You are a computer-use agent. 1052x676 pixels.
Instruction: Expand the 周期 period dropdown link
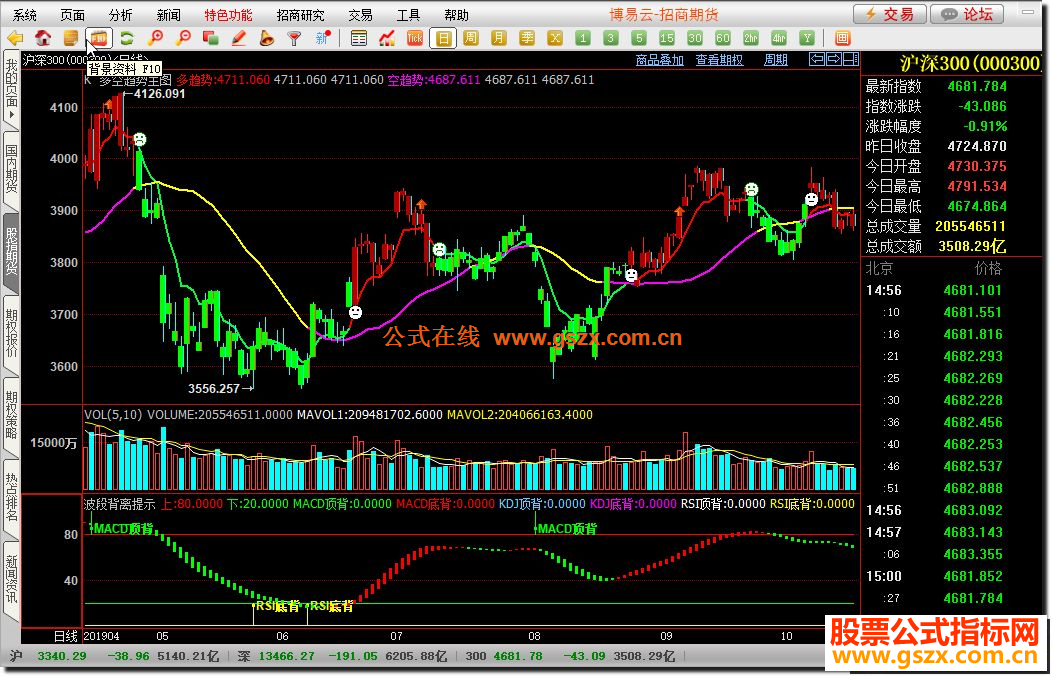[x=776, y=60]
